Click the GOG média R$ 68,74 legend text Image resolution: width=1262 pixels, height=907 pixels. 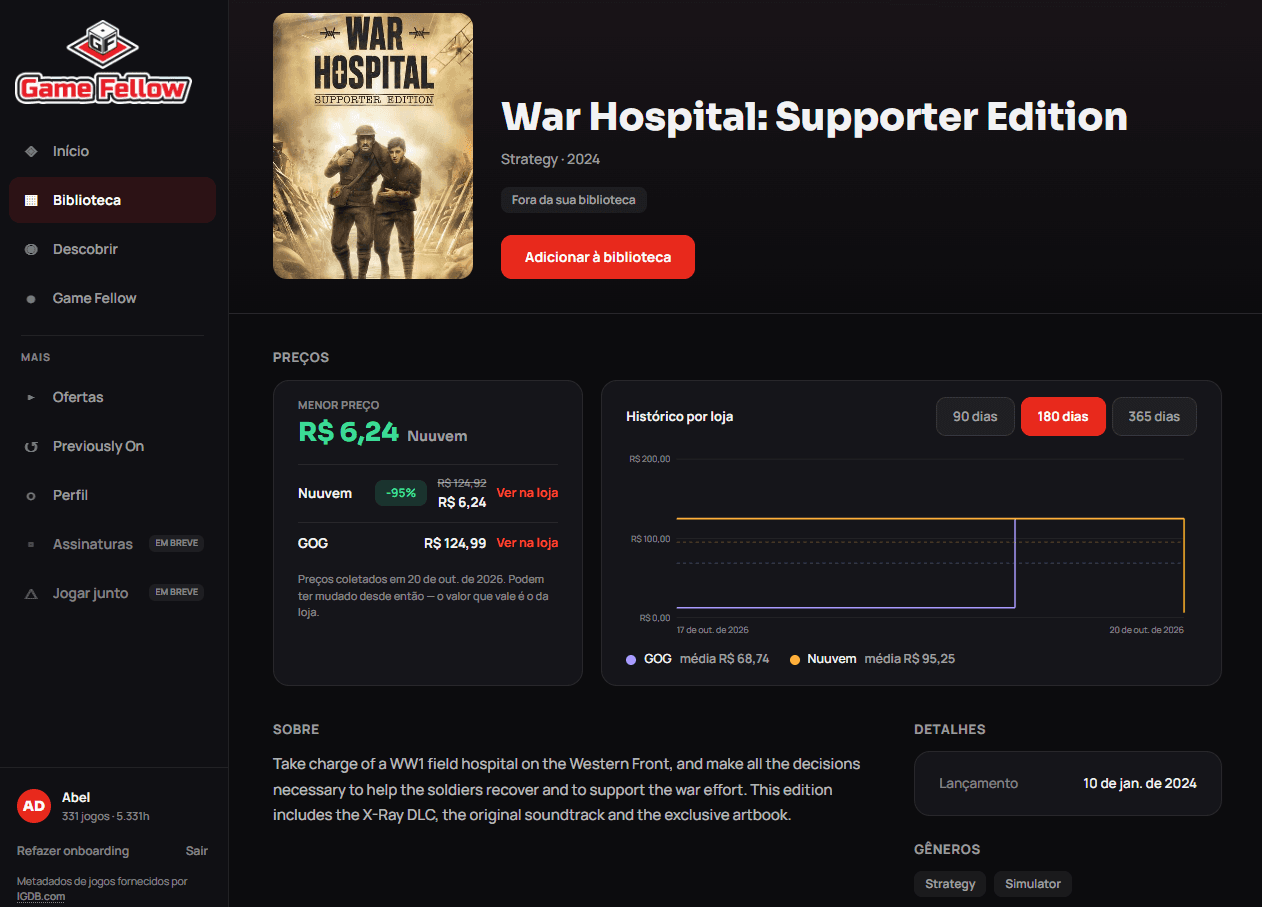(x=707, y=659)
